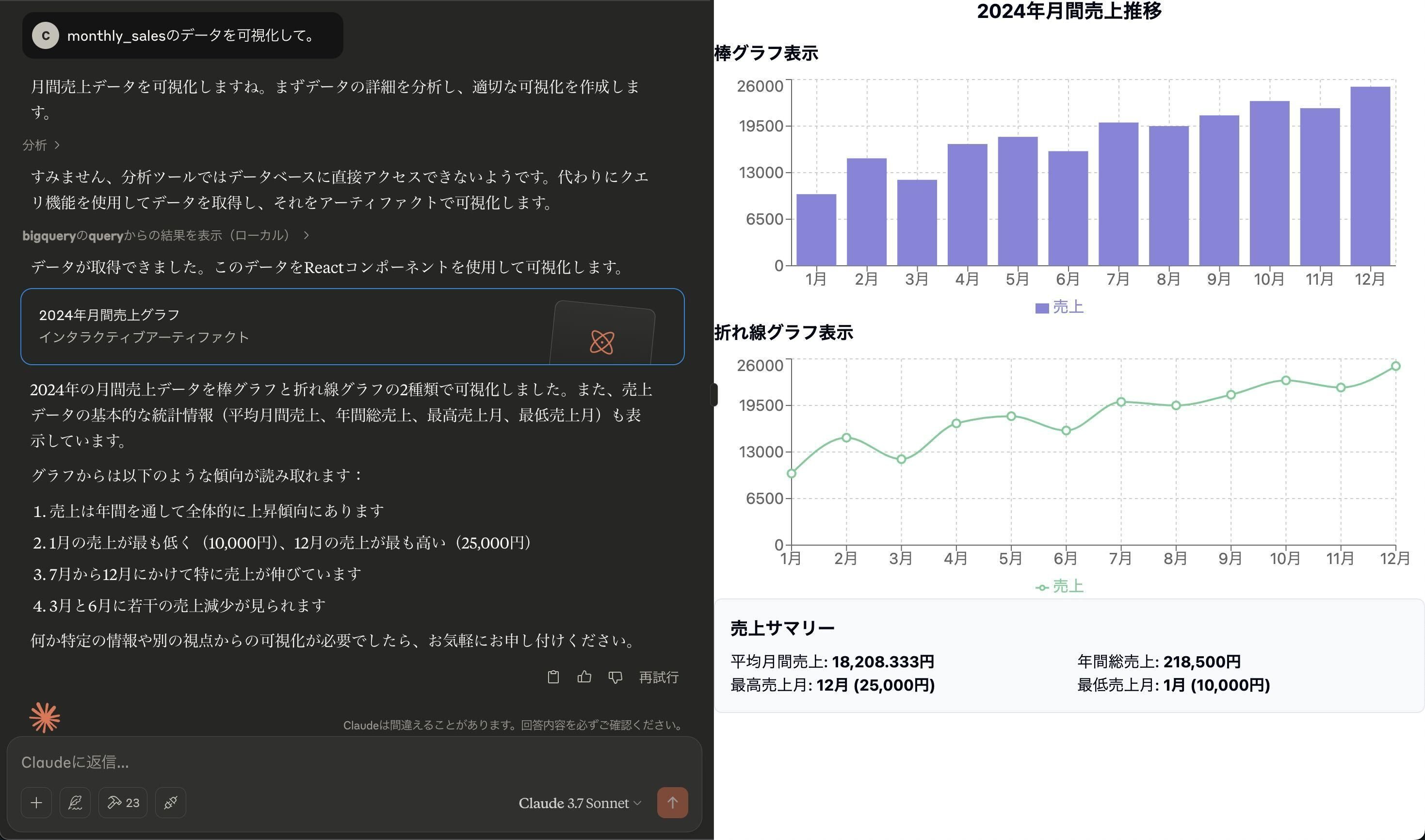This screenshot has height=840, width=1425.
Task: Click the plug integrations icon
Action: point(170,802)
